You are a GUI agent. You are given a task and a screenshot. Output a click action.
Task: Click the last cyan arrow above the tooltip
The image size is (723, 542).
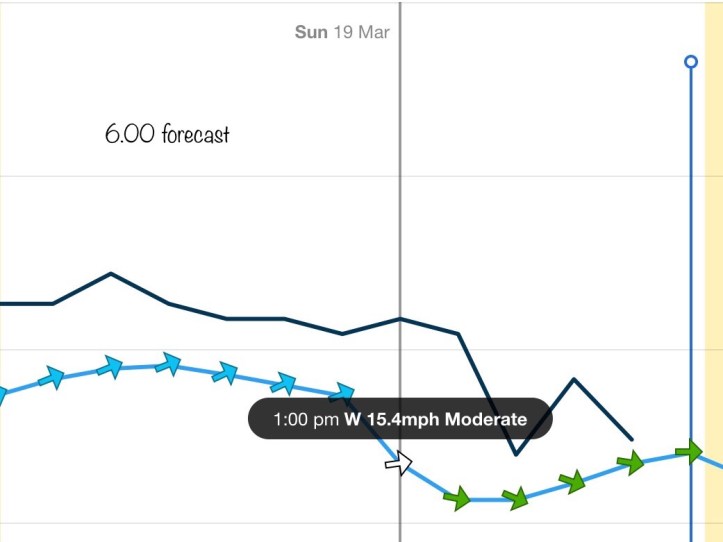pos(342,392)
